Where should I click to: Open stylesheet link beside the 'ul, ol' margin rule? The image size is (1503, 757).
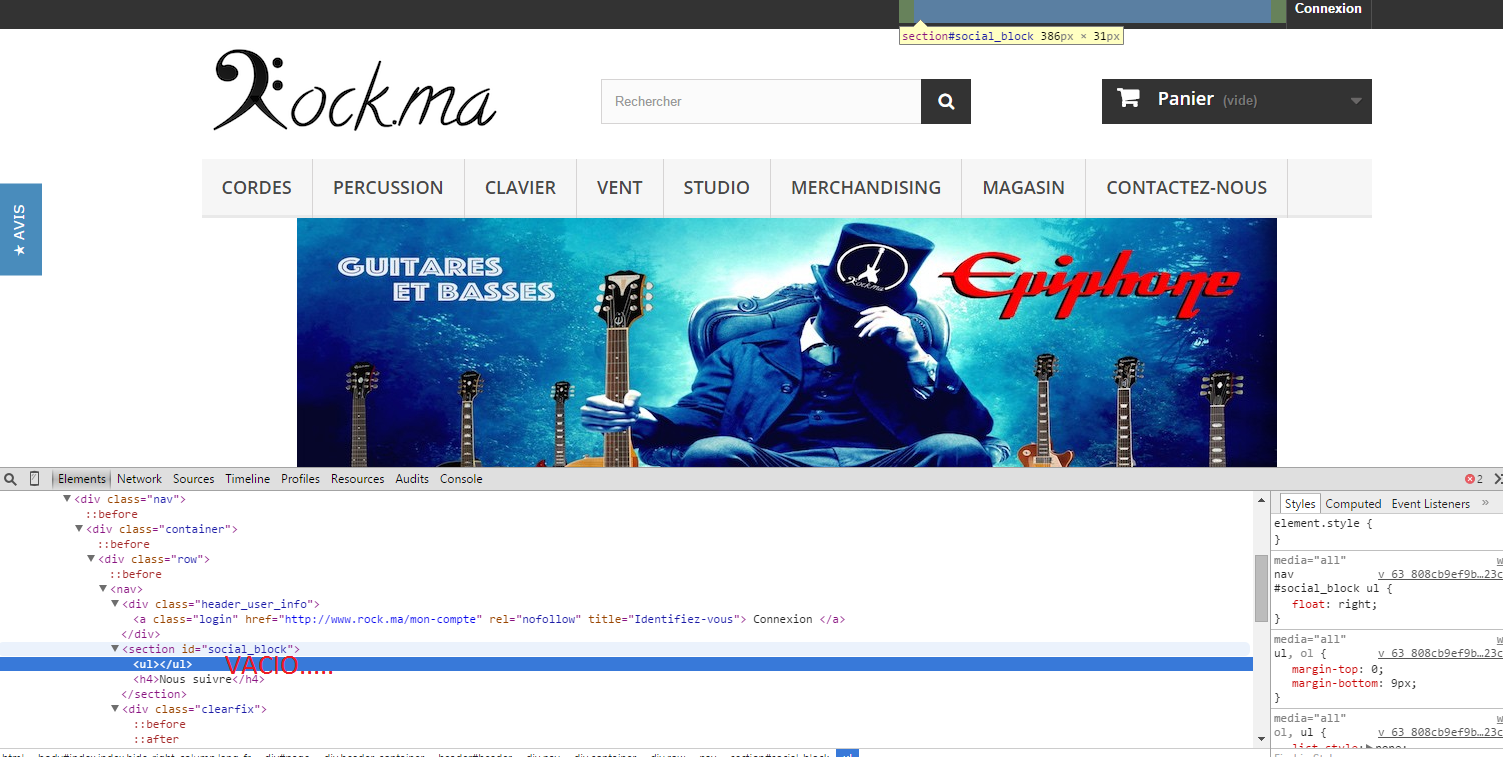(x=1439, y=653)
